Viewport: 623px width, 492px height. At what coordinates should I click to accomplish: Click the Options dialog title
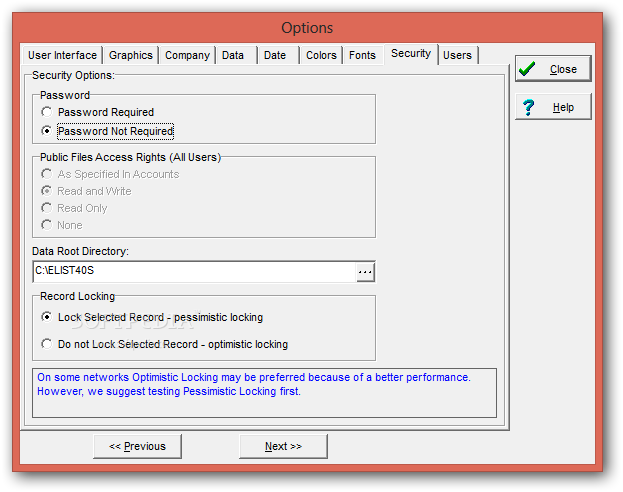click(307, 28)
